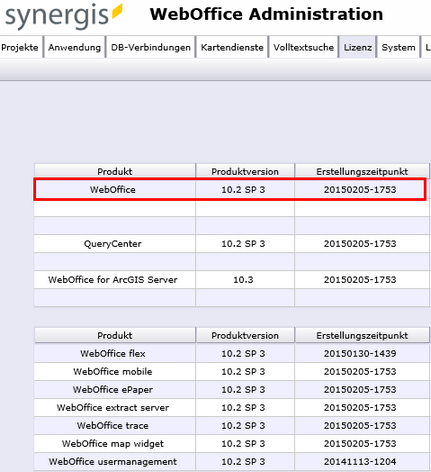This screenshot has height=472, width=431.
Task: Click the extract server version cell
Action: [x=245, y=407]
